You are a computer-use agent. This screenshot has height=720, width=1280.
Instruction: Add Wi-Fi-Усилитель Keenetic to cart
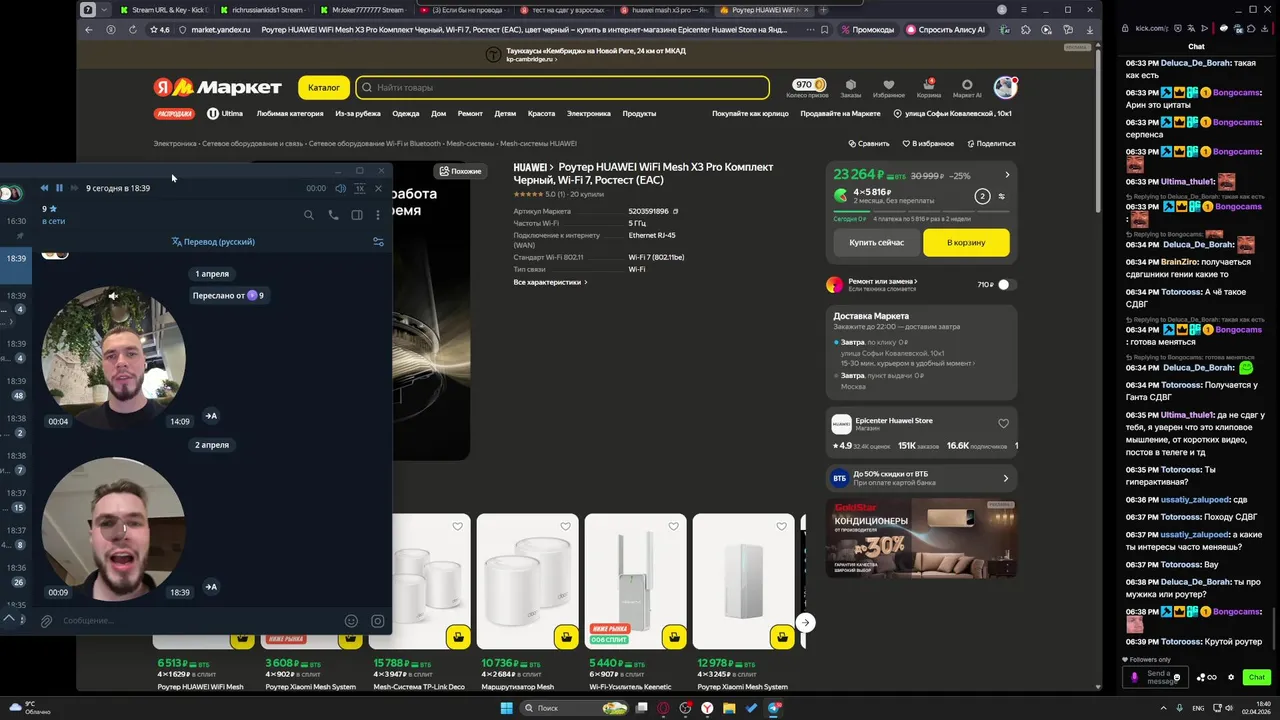coord(675,637)
